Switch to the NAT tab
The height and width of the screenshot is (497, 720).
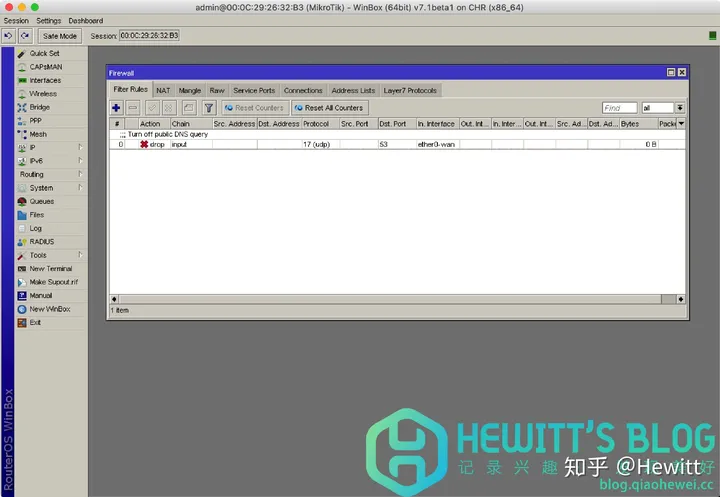163,90
